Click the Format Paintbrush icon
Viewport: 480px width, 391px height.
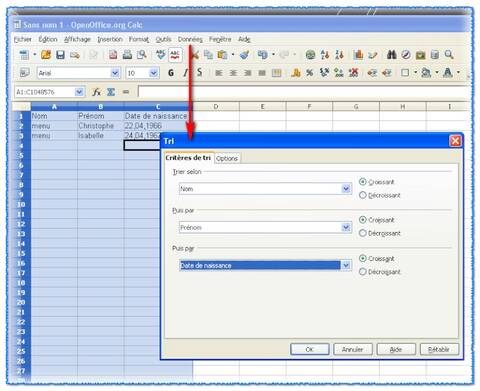click(244, 55)
